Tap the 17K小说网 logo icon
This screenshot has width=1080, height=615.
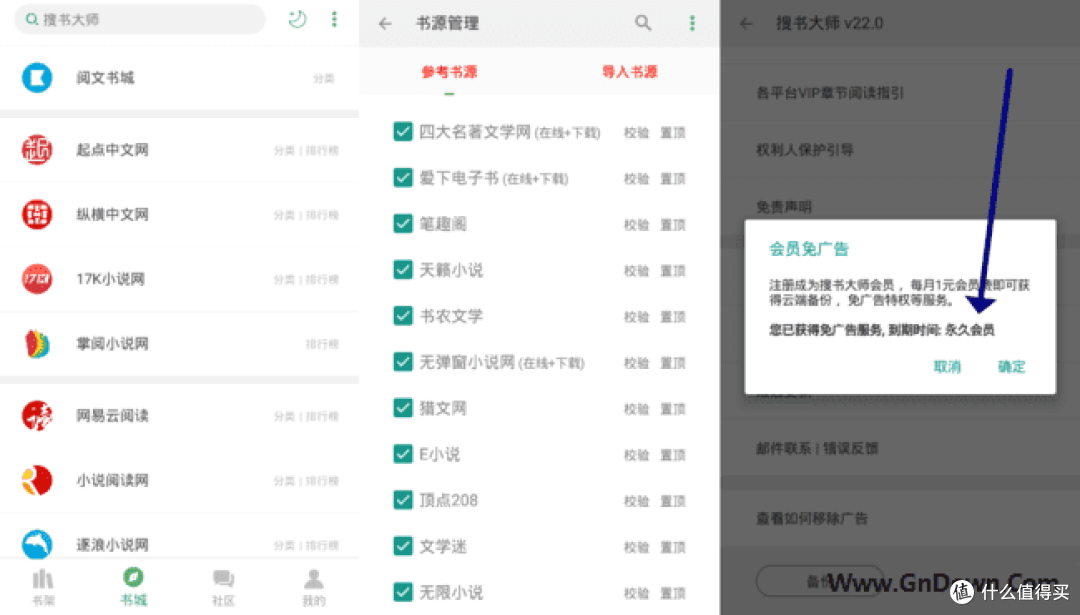click(x=37, y=279)
